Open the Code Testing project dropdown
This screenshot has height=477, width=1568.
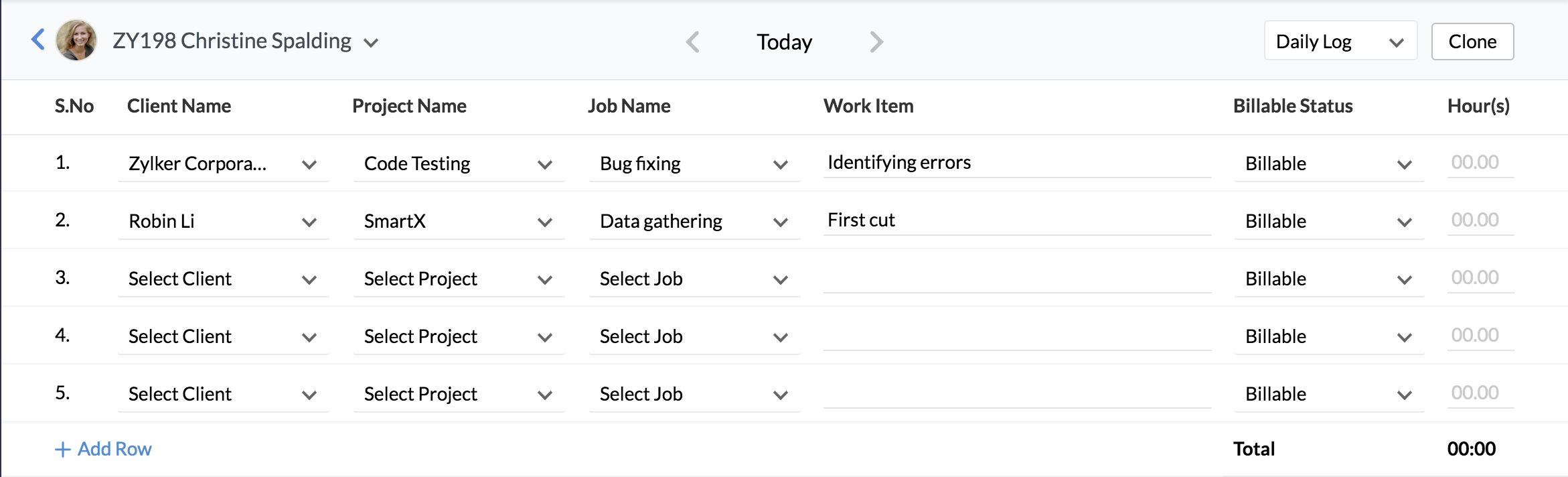[459, 164]
